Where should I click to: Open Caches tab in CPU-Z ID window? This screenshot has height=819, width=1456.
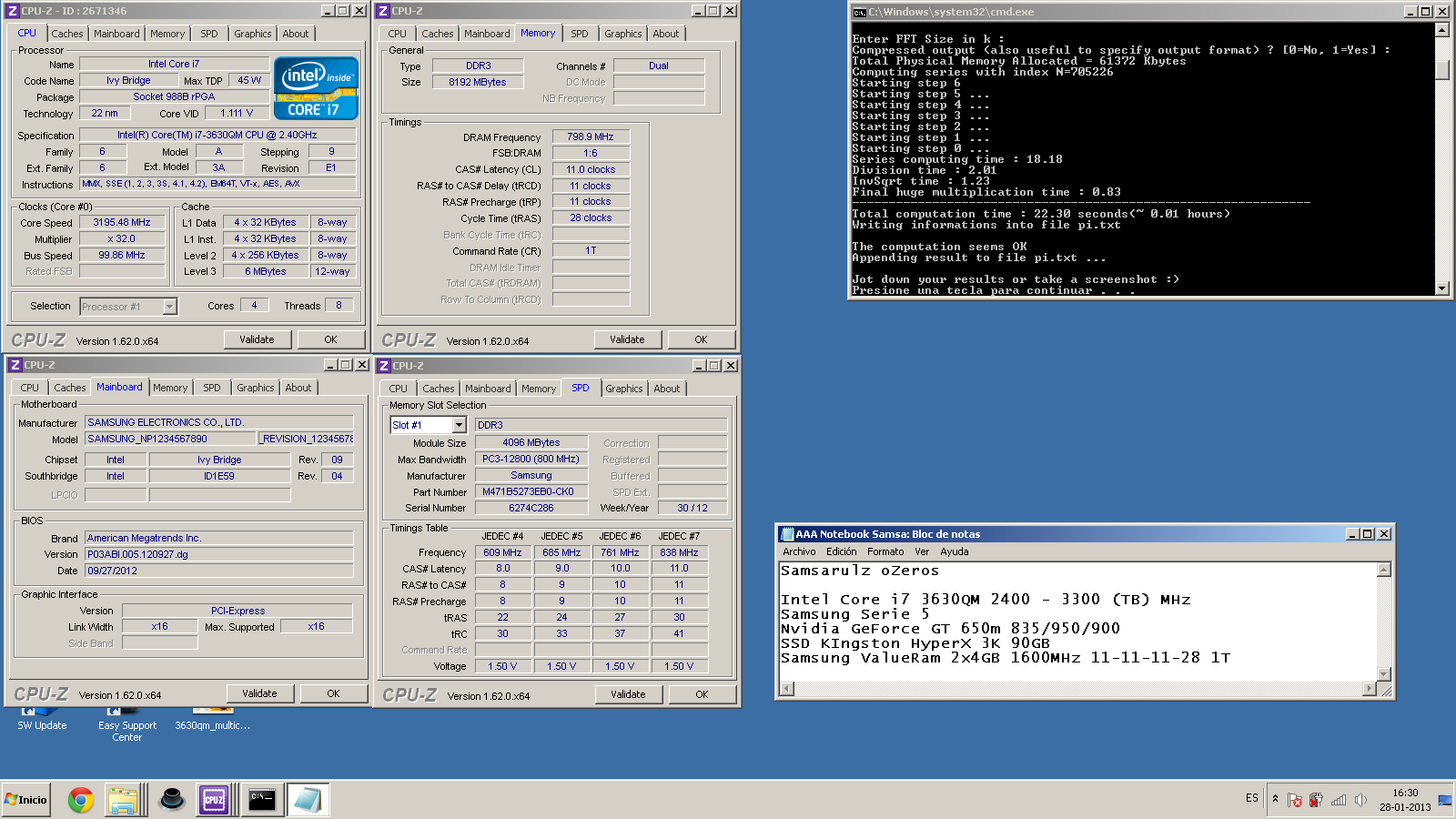pos(67,34)
